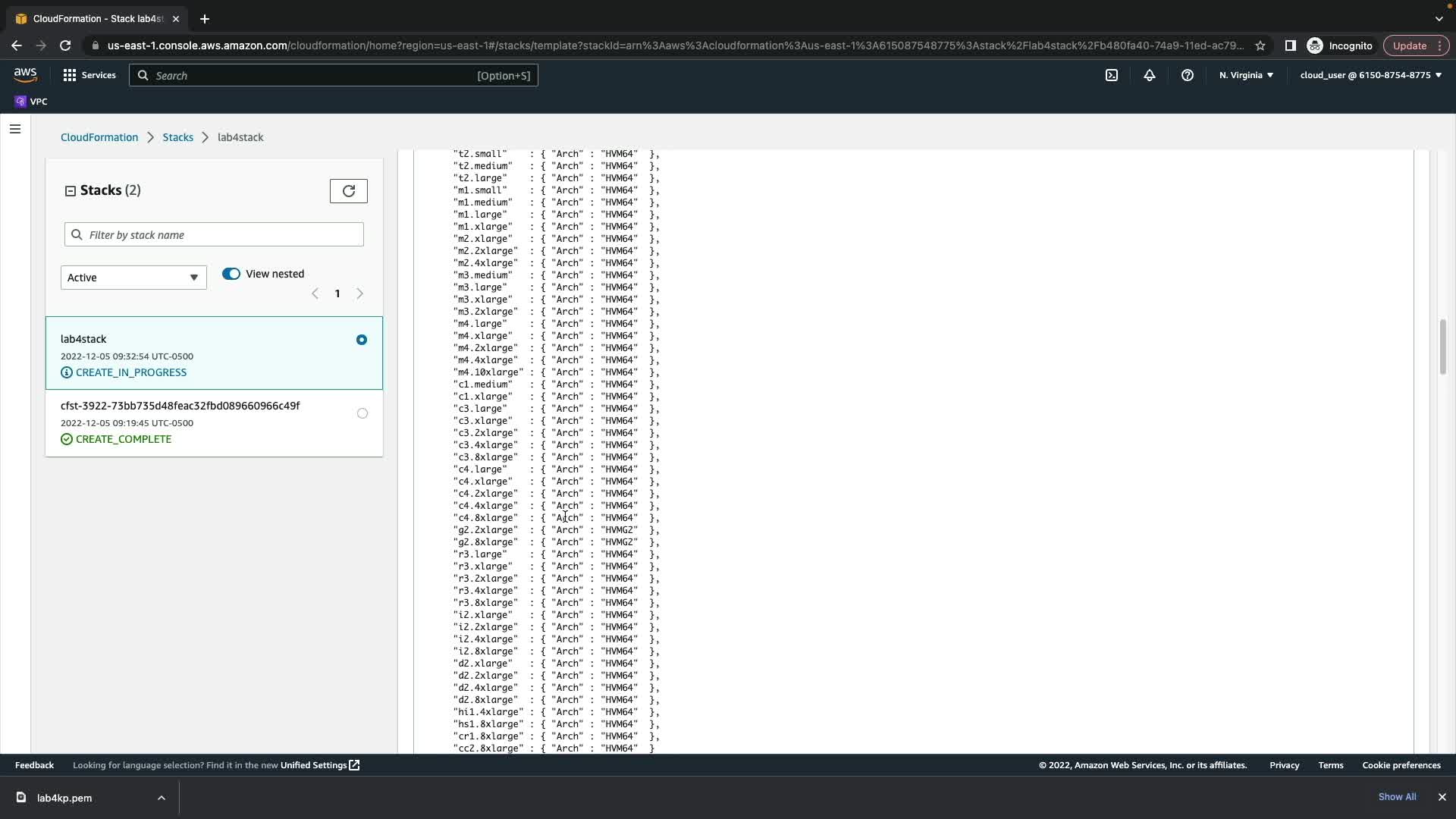1456x819 pixels.
Task: Open notifications bell icon
Action: [x=1150, y=75]
